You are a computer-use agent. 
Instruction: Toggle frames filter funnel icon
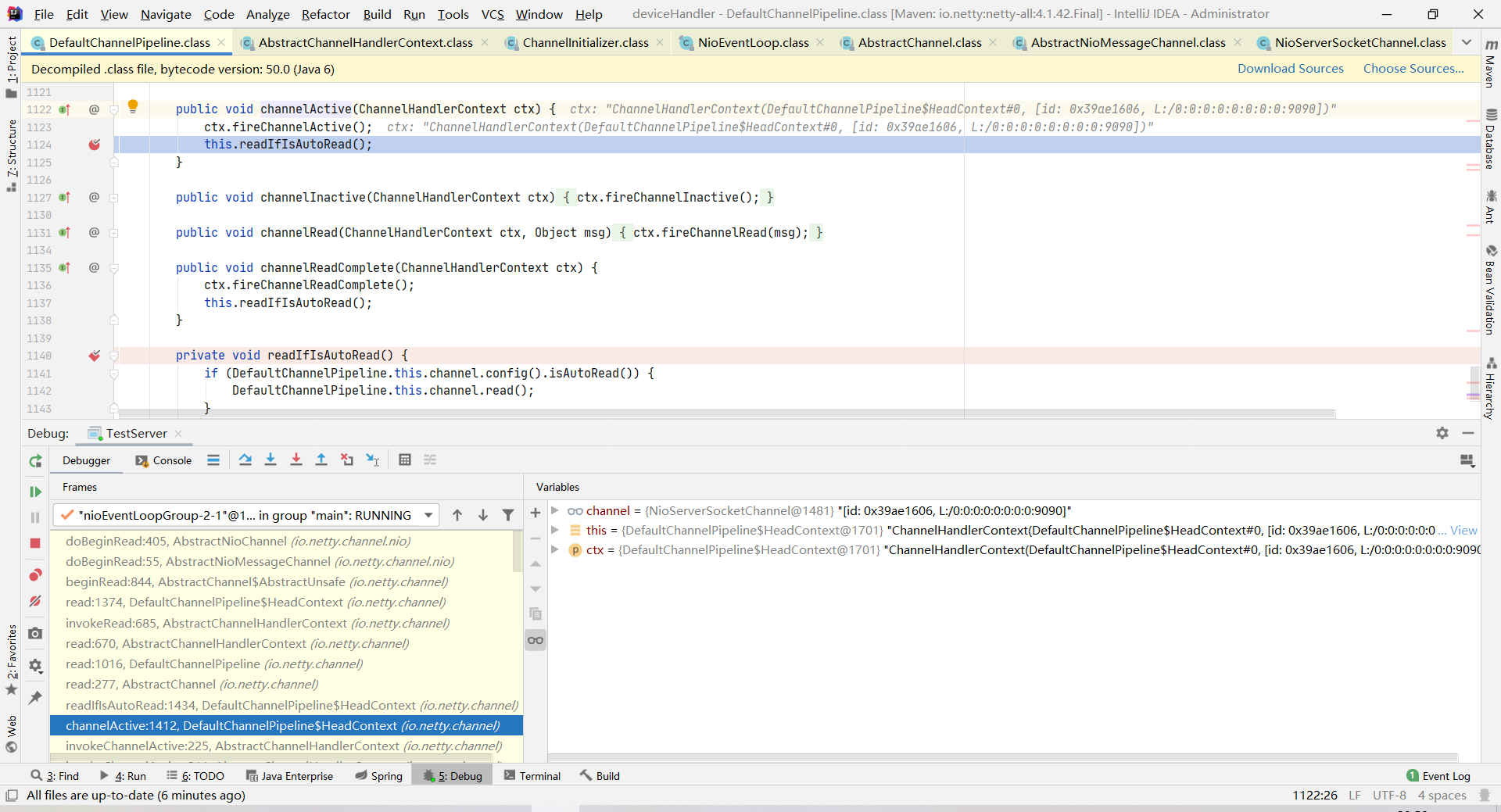(x=508, y=515)
